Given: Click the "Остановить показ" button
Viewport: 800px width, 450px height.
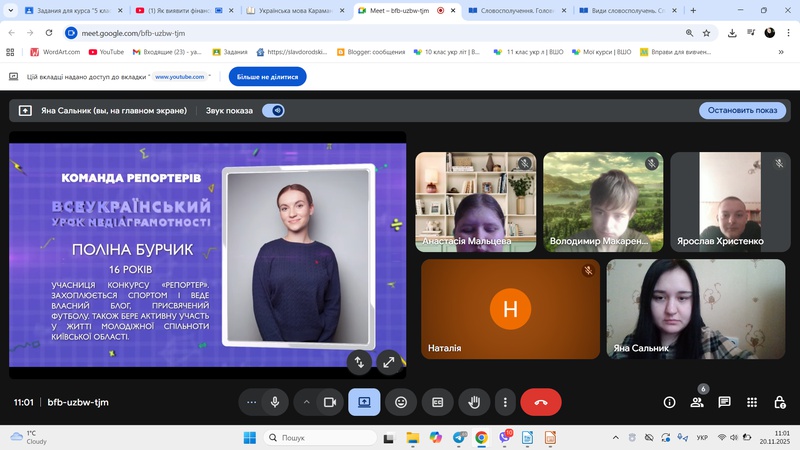Looking at the screenshot, I should coord(741,111).
